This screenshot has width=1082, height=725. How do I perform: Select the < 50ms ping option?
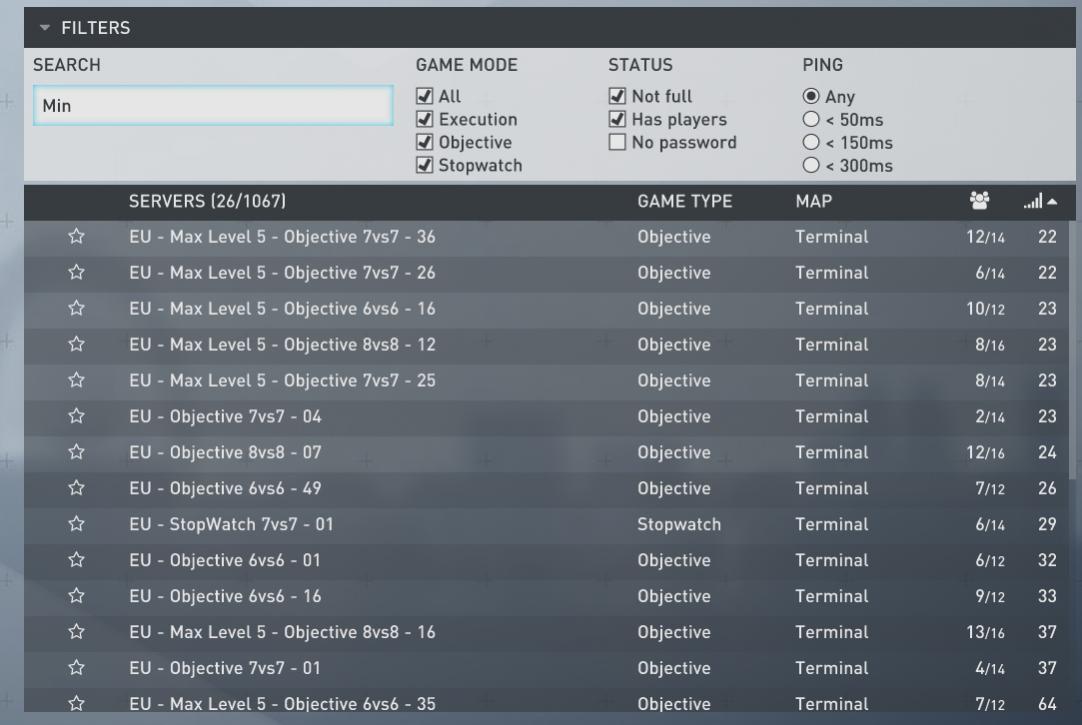click(811, 120)
